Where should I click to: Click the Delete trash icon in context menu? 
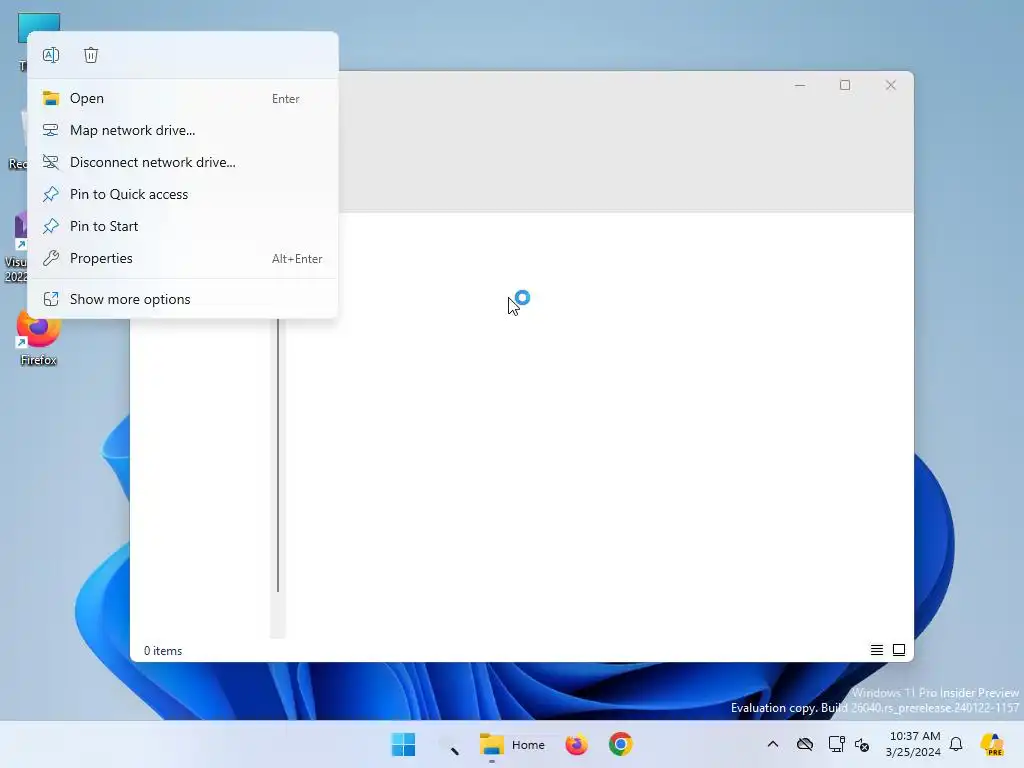[91, 56]
